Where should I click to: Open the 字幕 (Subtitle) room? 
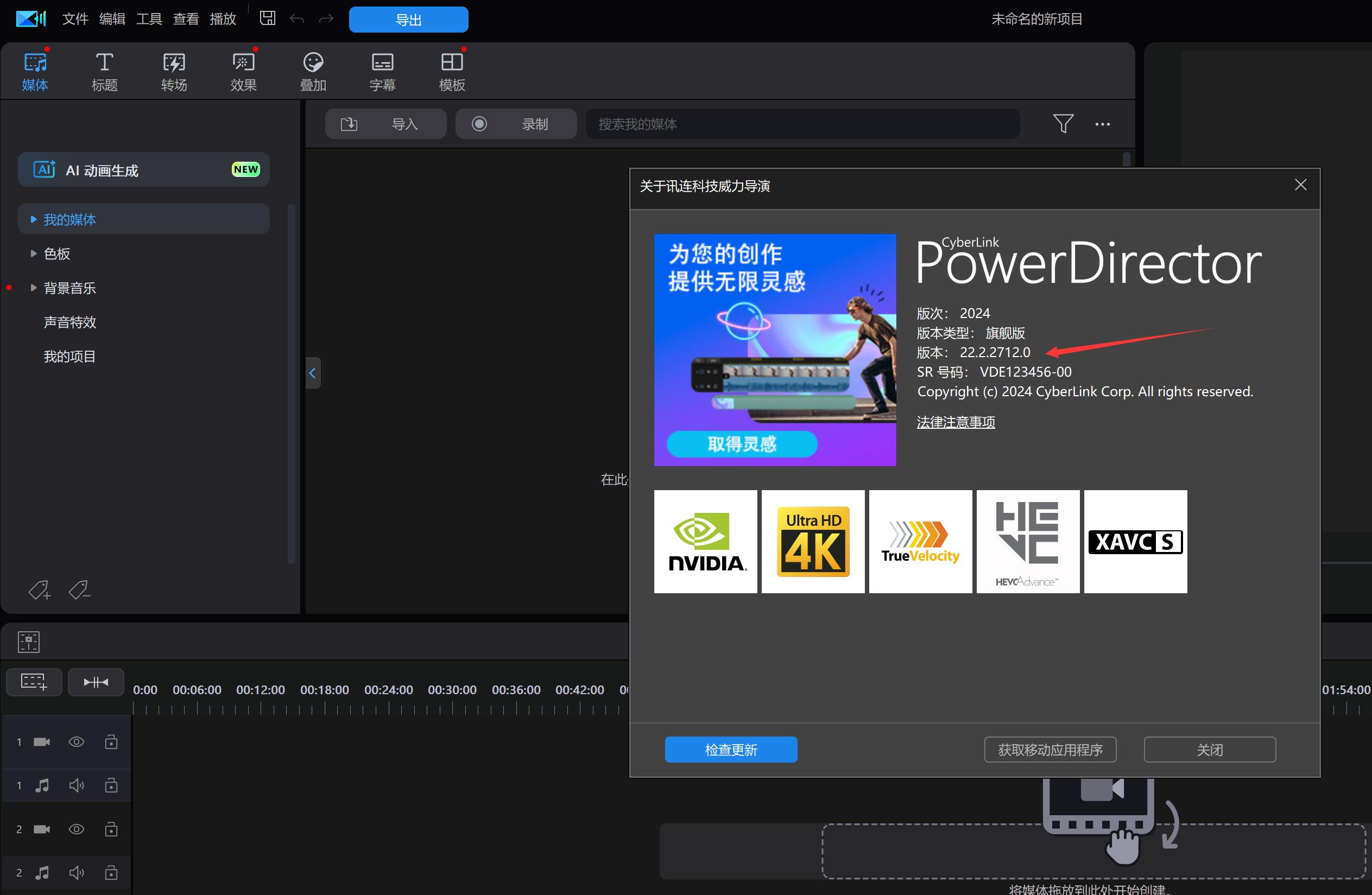coord(382,72)
